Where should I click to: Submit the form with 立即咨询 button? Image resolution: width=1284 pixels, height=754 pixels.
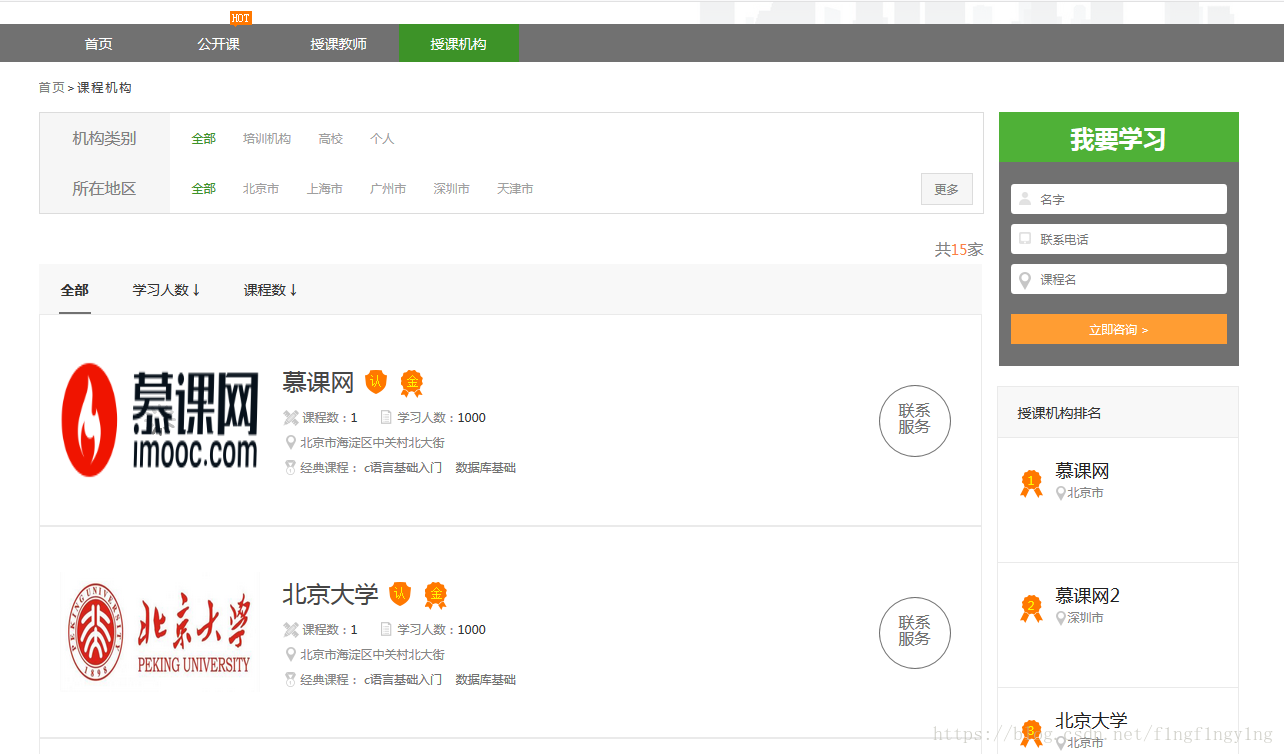tap(1119, 329)
